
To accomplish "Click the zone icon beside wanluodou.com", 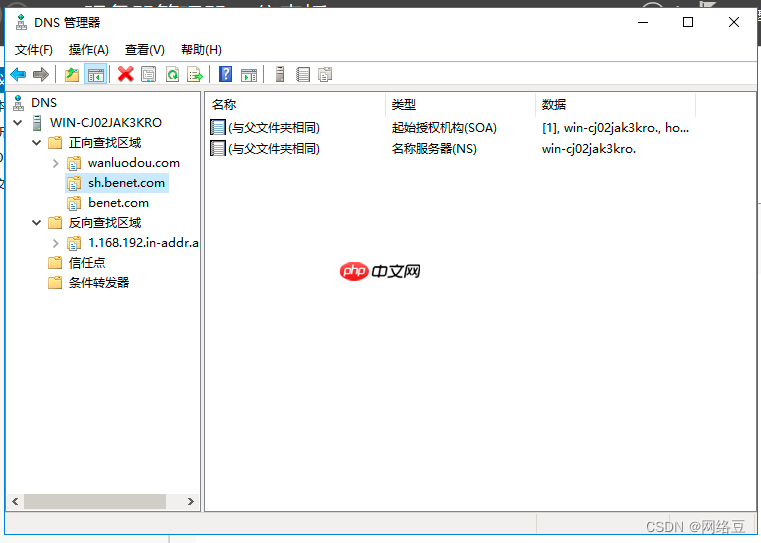I will (x=74, y=163).
